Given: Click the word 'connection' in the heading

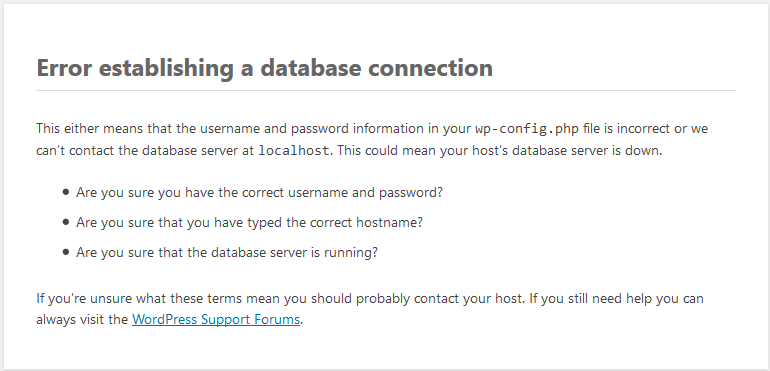Looking at the screenshot, I should click(x=430, y=68).
